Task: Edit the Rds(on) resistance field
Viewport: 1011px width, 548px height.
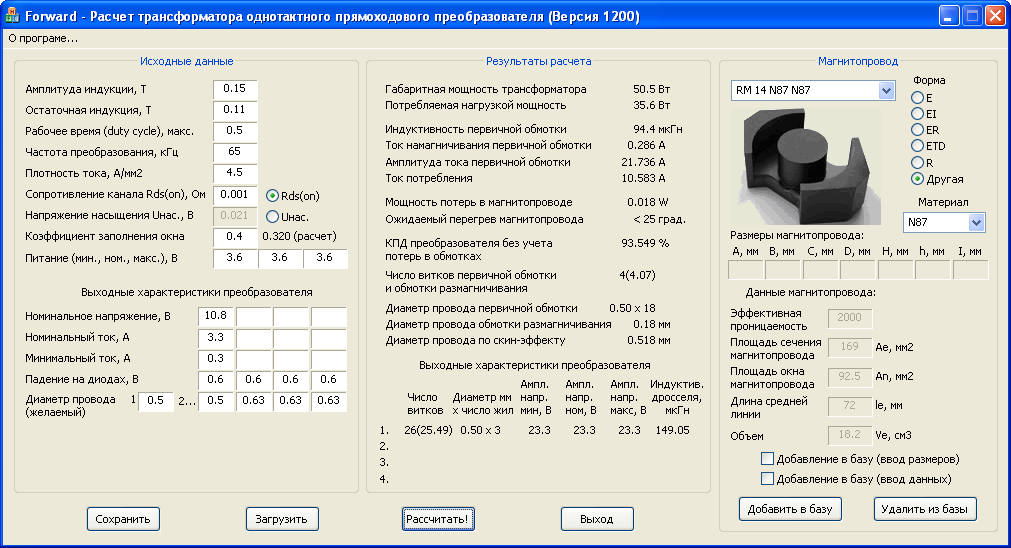Action: pos(235,195)
